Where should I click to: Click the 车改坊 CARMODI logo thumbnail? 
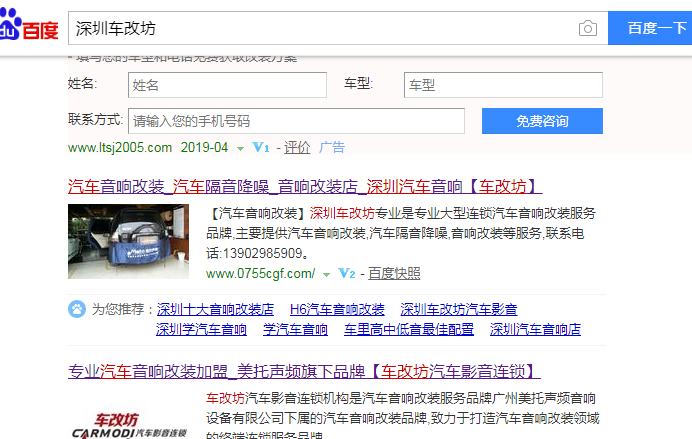pyautogui.click(x=128, y=426)
